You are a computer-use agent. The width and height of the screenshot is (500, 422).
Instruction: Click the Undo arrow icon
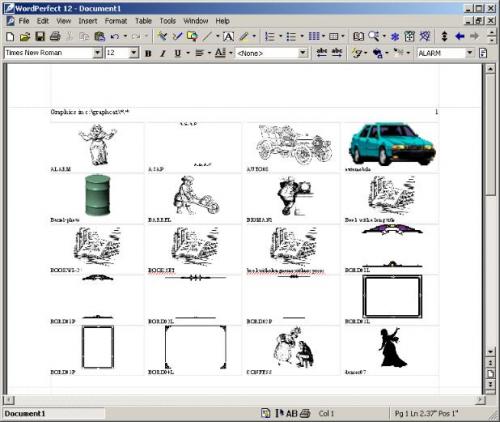(x=115, y=36)
